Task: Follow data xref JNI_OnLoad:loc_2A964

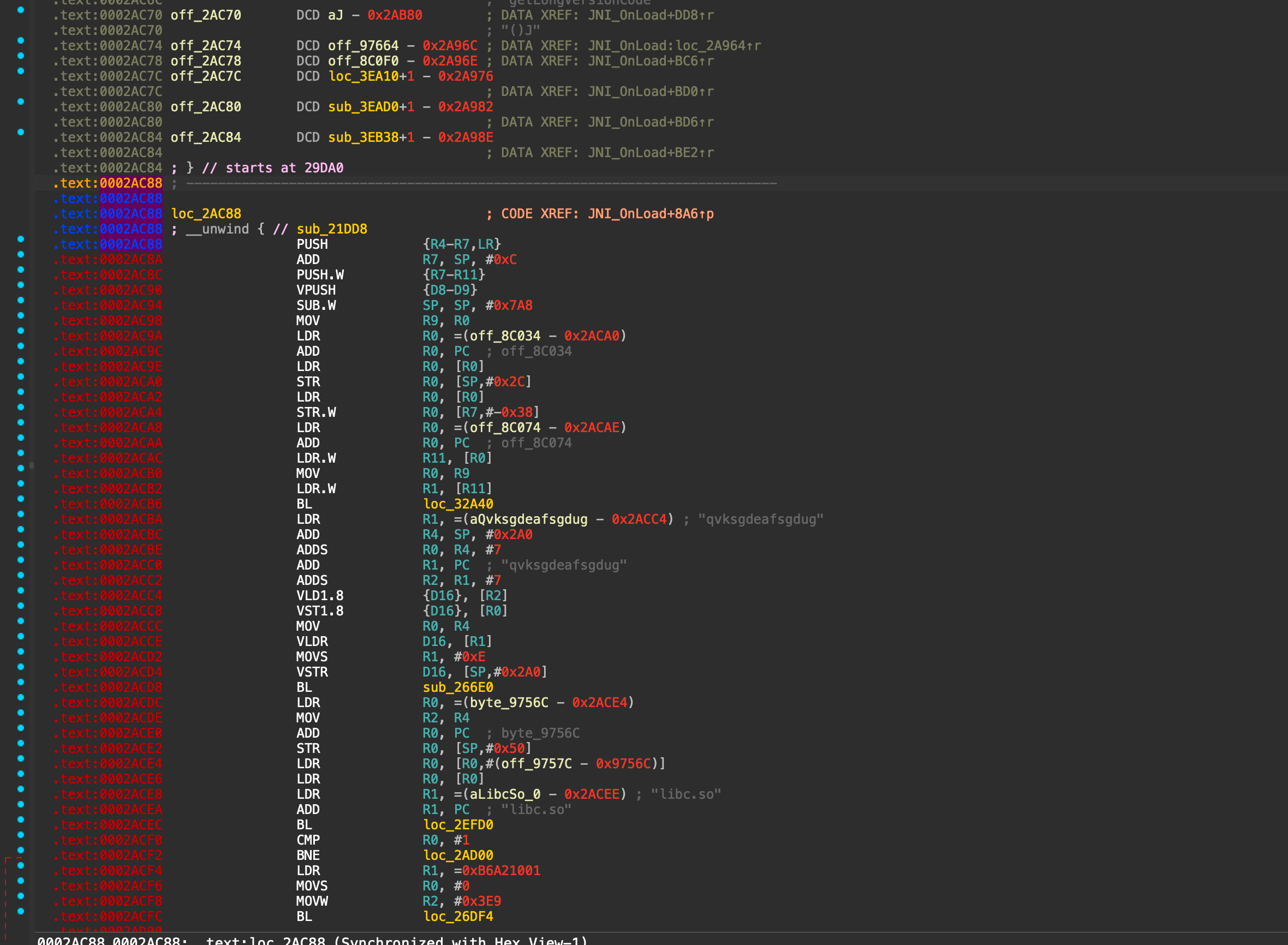Action: (x=674, y=46)
